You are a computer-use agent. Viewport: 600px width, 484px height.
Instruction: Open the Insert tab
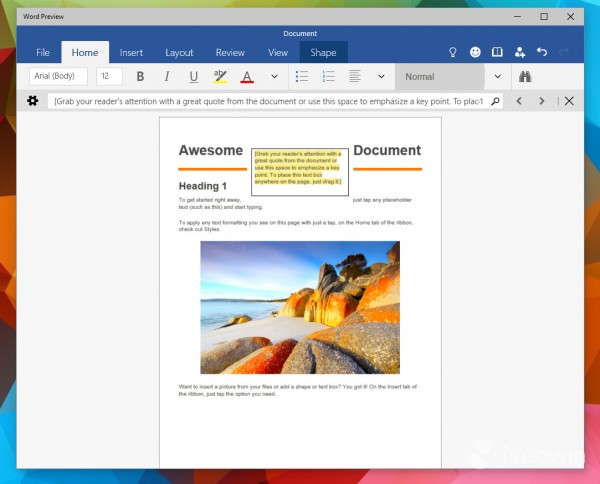pos(131,52)
